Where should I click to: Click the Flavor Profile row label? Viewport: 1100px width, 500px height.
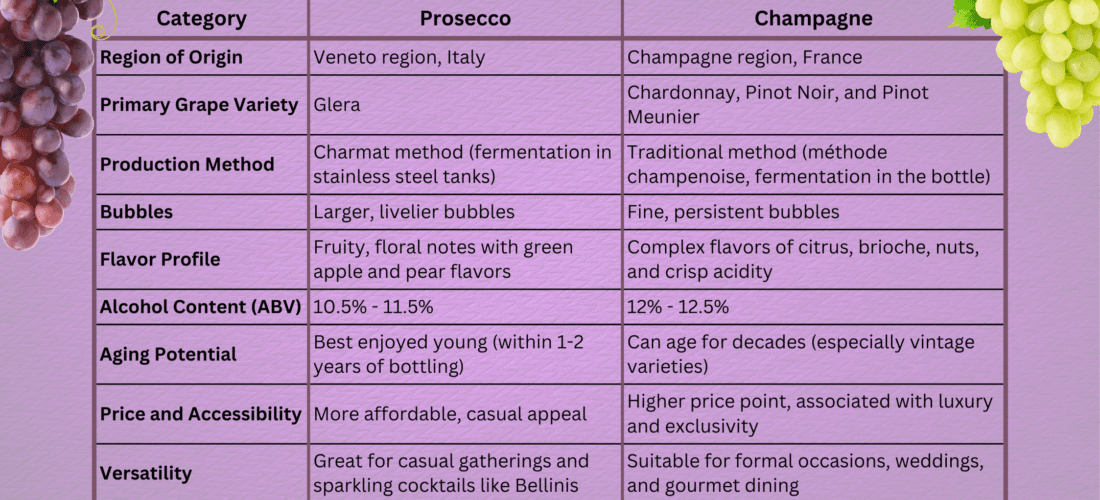[x=160, y=259]
